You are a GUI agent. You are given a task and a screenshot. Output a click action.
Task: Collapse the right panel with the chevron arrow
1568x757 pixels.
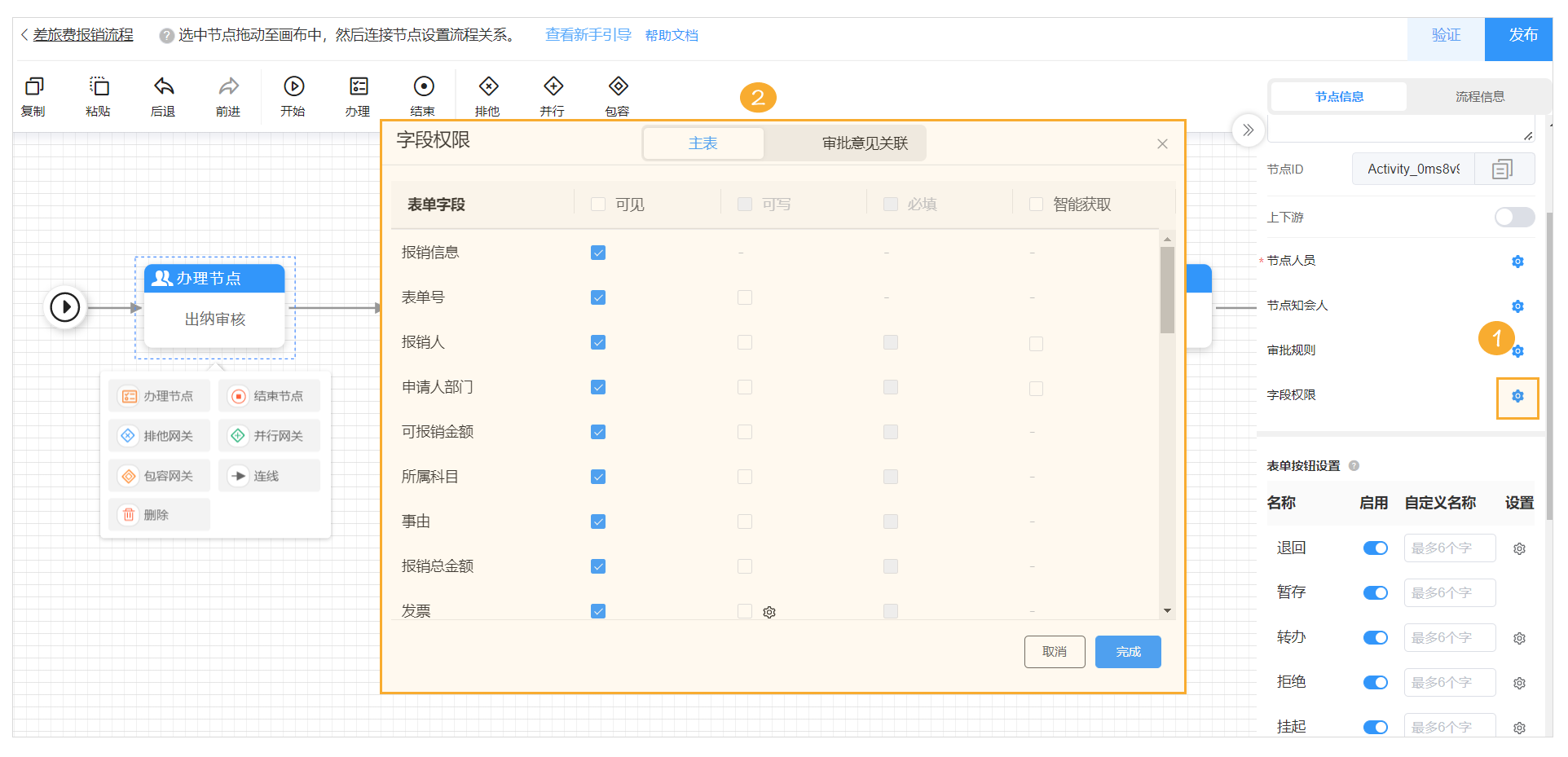(x=1248, y=130)
